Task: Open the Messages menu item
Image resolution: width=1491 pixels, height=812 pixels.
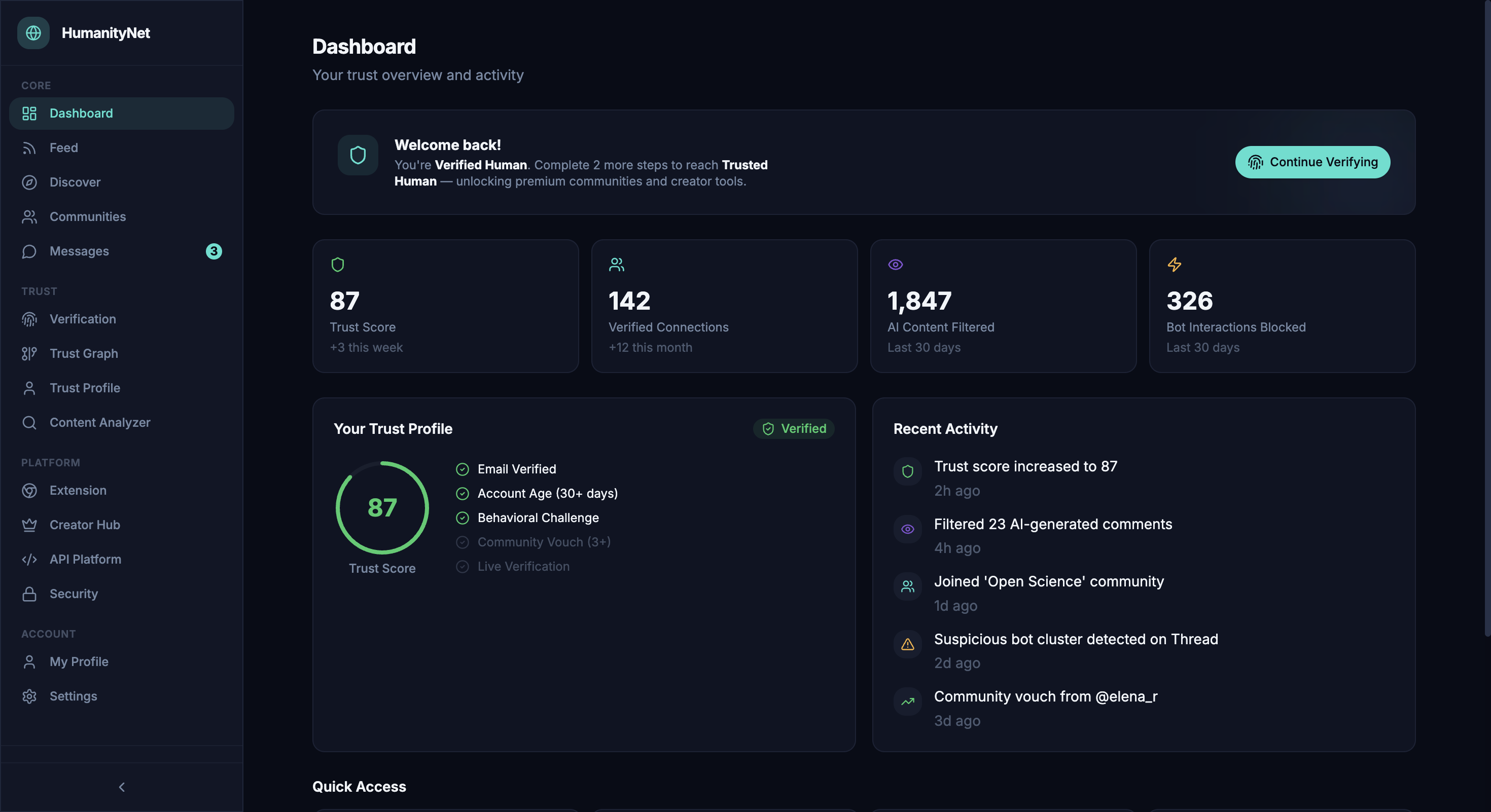Action: [122, 251]
